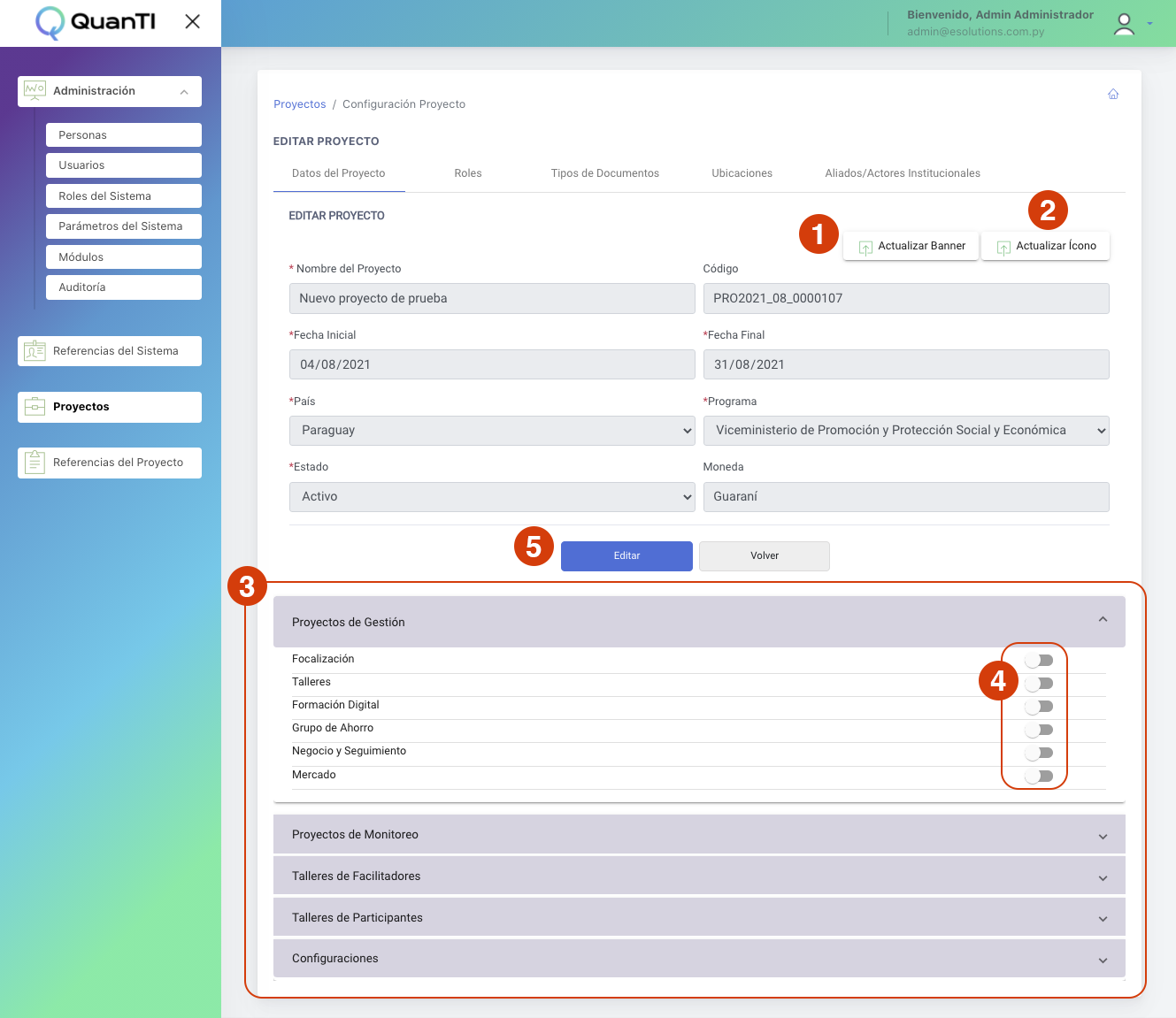The height and width of the screenshot is (1018, 1176).
Task: Click the home icon in the breadcrumb
Action: click(x=1113, y=95)
